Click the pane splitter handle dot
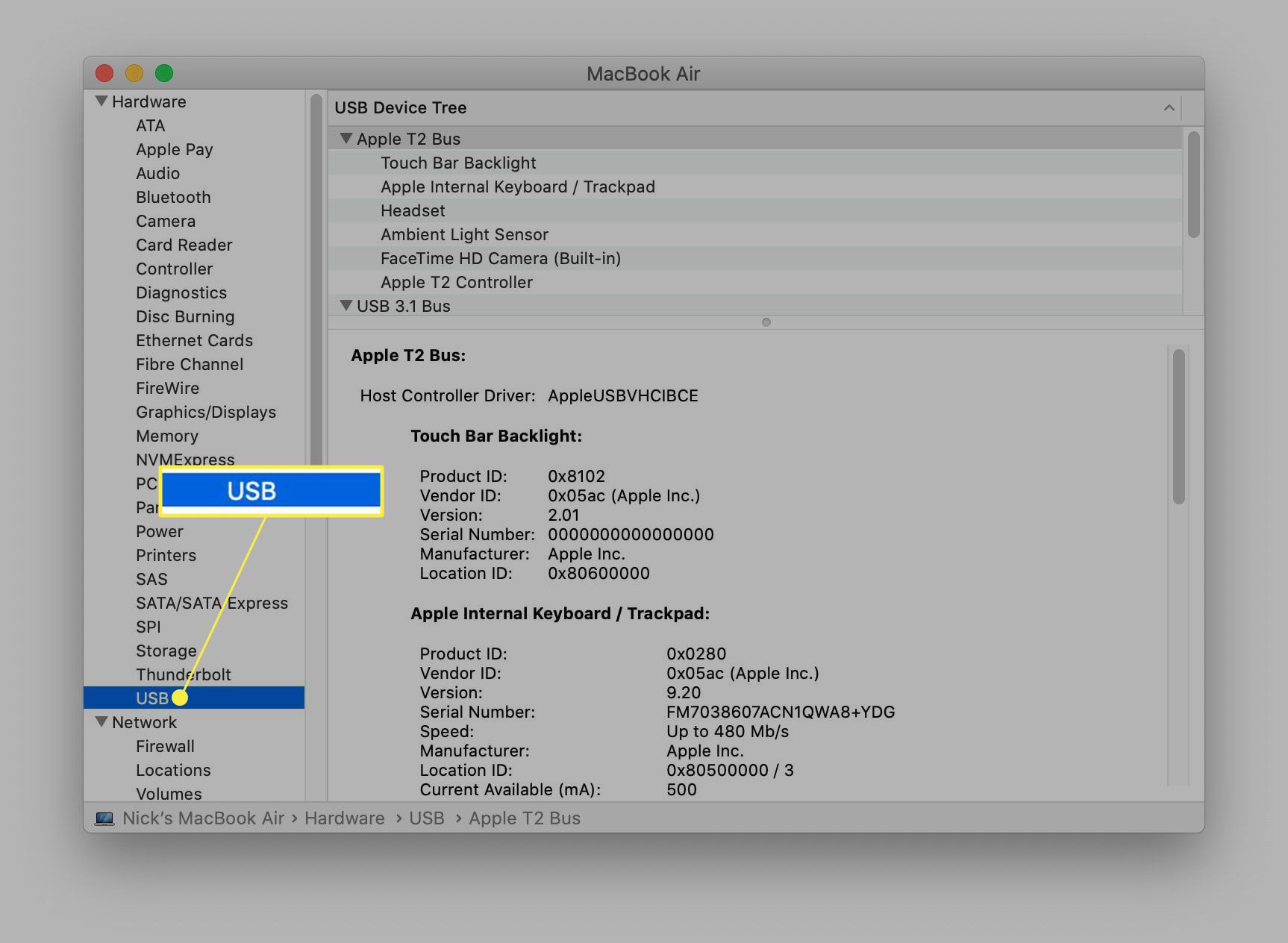The width and height of the screenshot is (1288, 943). pyautogui.click(x=766, y=322)
